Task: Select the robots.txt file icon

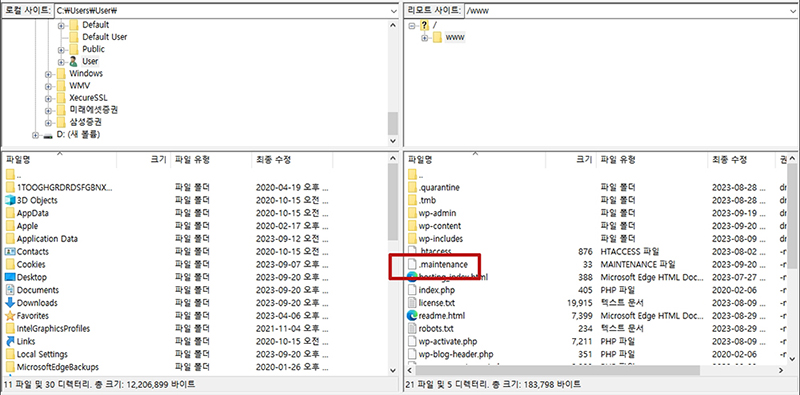Action: (412, 328)
